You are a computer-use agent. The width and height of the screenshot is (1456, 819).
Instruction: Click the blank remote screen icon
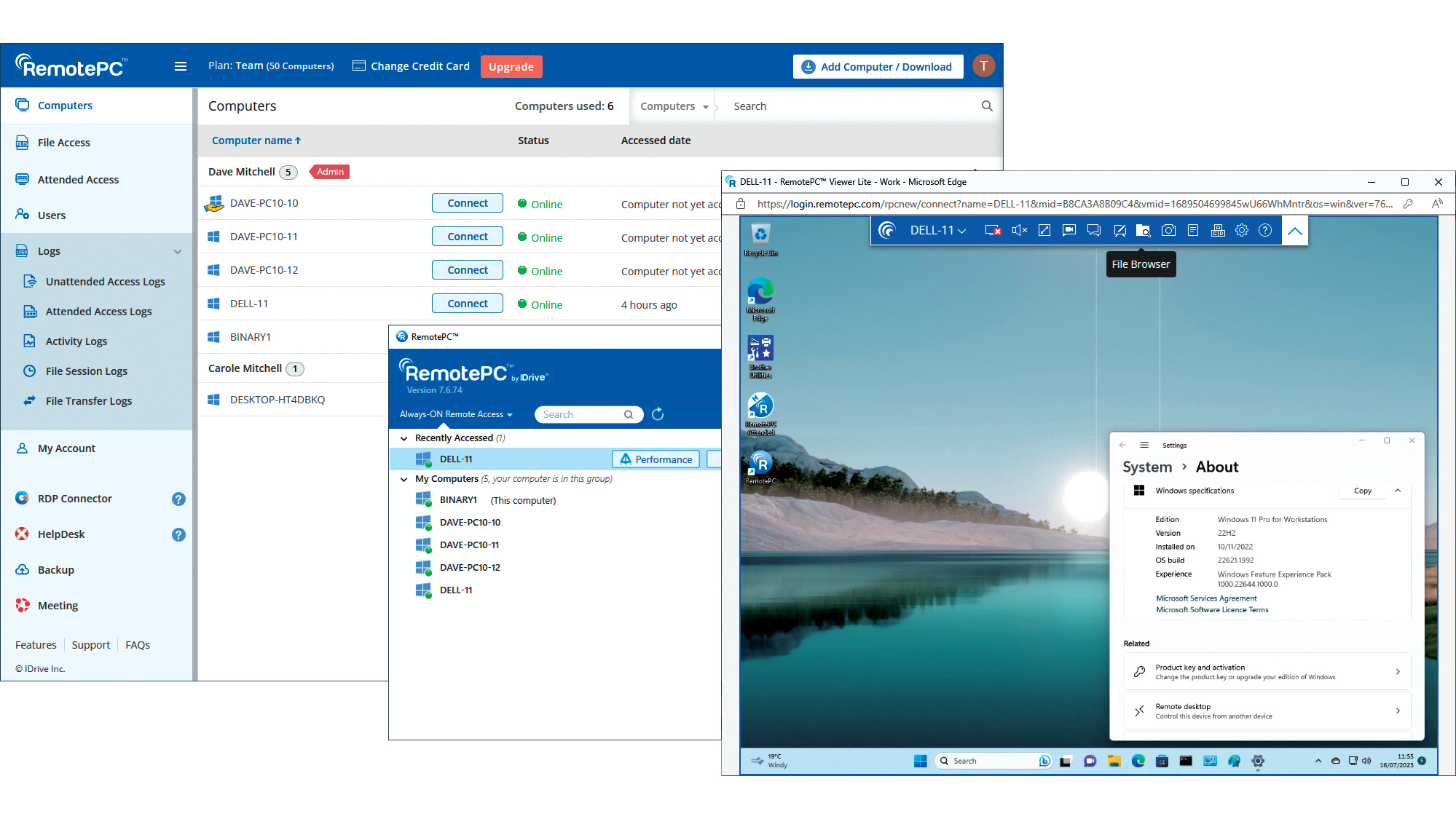coord(993,230)
